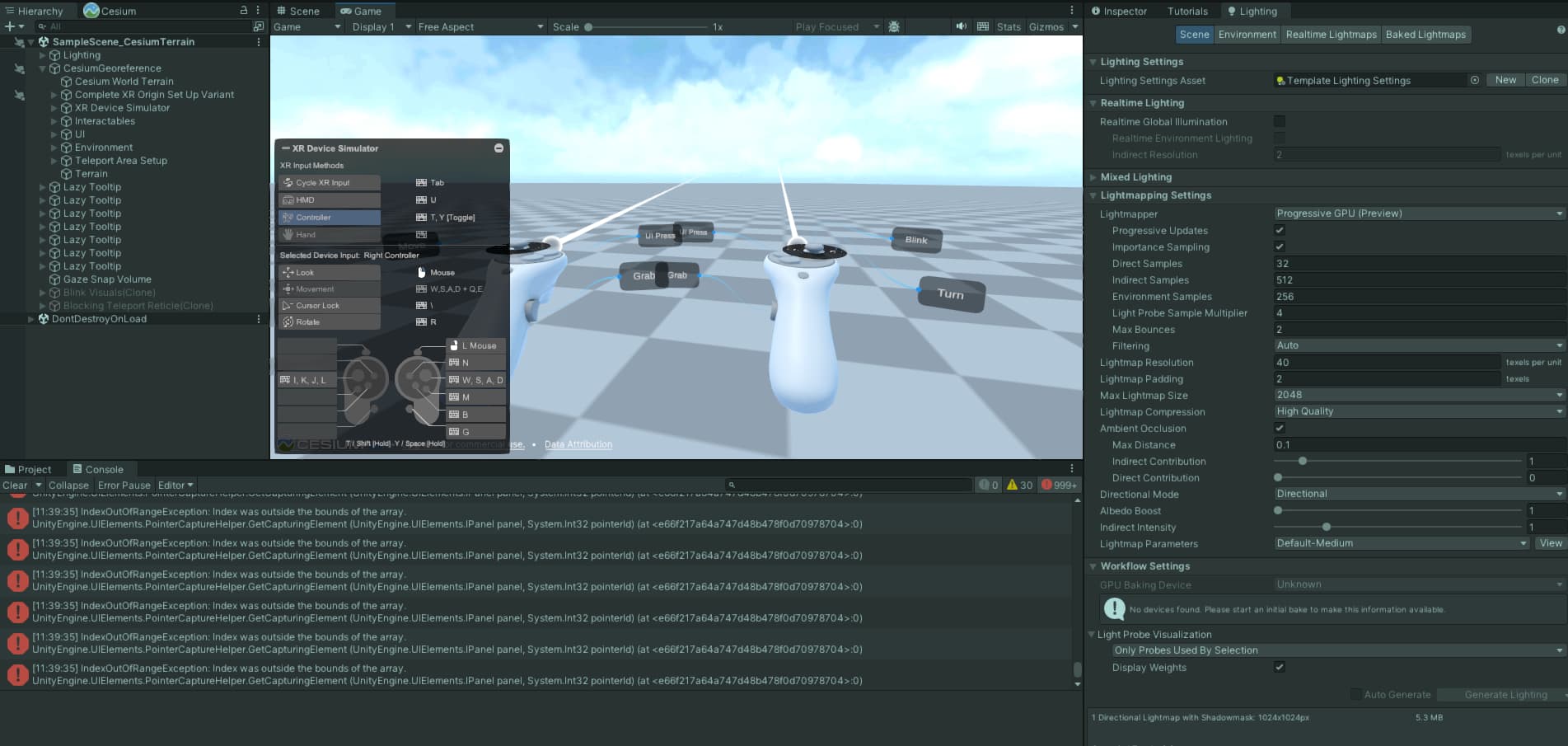This screenshot has height=746, width=1568.
Task: Click the Cycle XR Input icon button
Action: (x=330, y=183)
